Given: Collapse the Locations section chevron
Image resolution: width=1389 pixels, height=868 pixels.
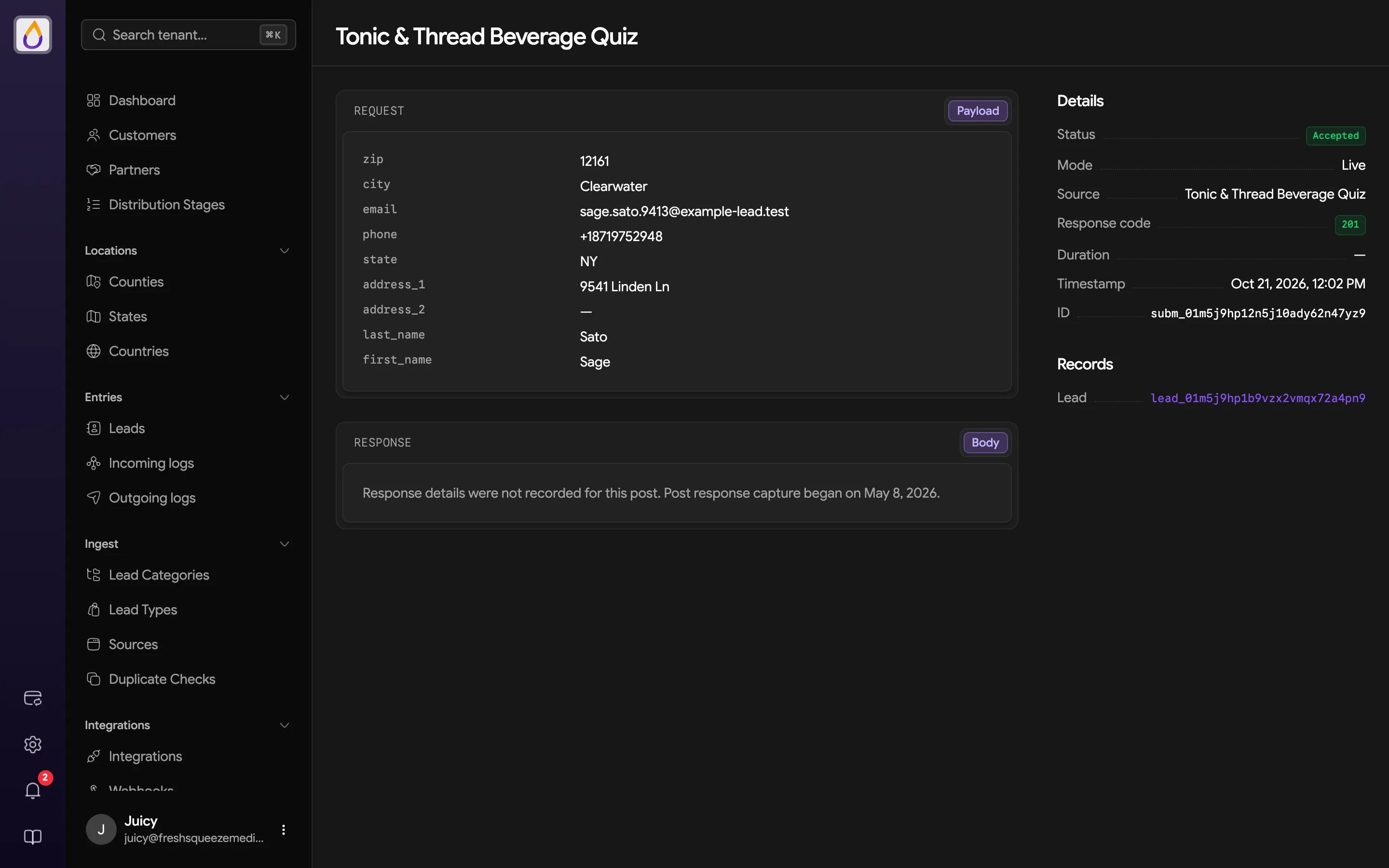Looking at the screenshot, I should pyautogui.click(x=284, y=251).
